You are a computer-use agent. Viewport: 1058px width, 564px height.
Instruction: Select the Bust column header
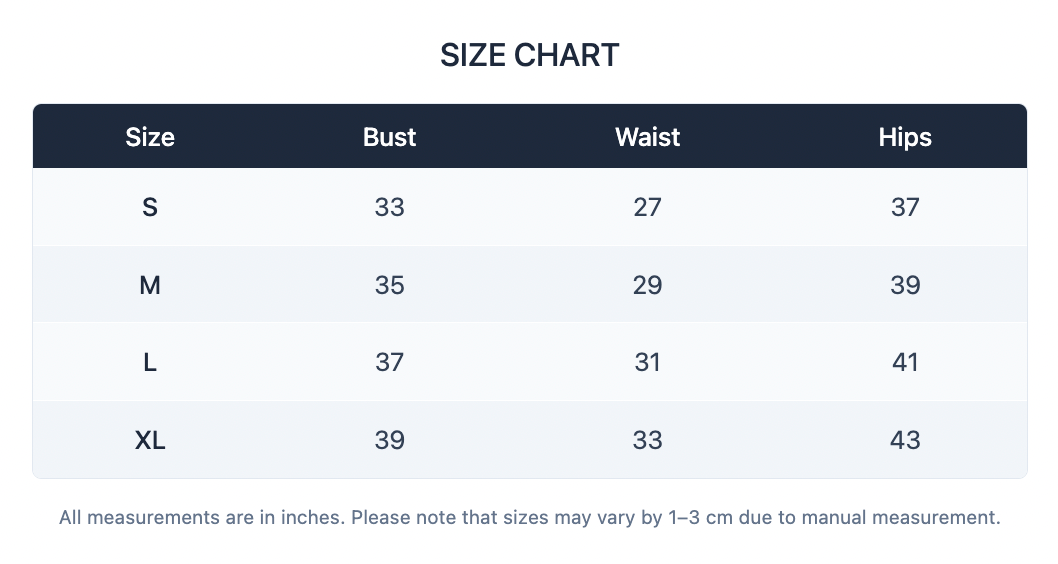coord(389,137)
